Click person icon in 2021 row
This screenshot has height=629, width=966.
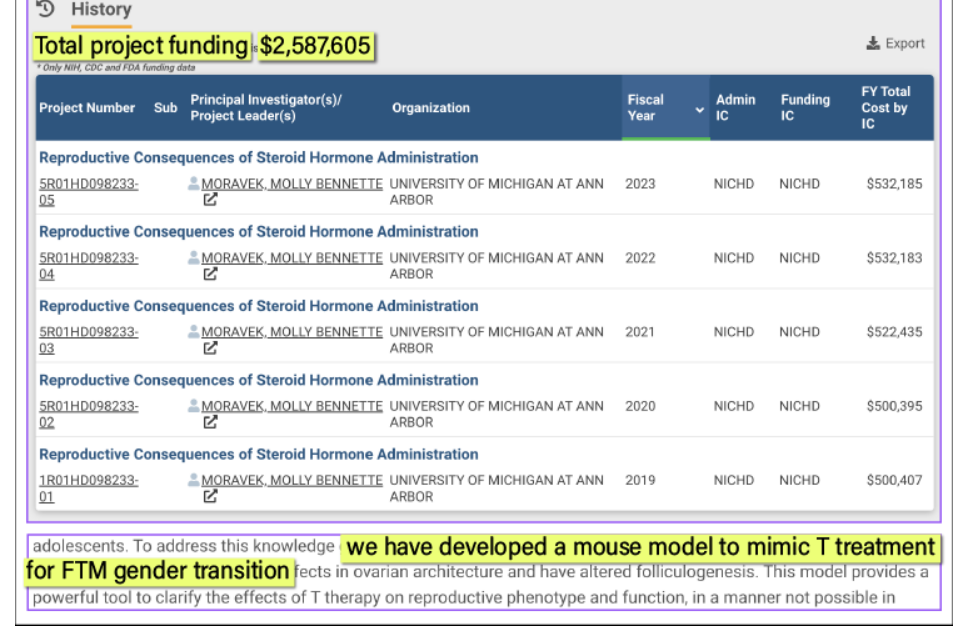tap(193, 331)
